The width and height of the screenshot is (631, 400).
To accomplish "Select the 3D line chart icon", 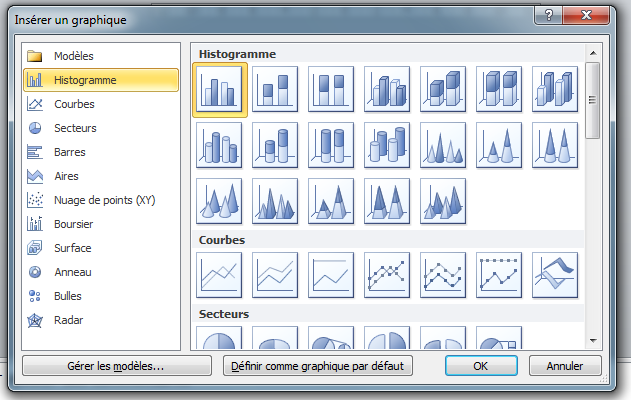I will pos(555,275).
